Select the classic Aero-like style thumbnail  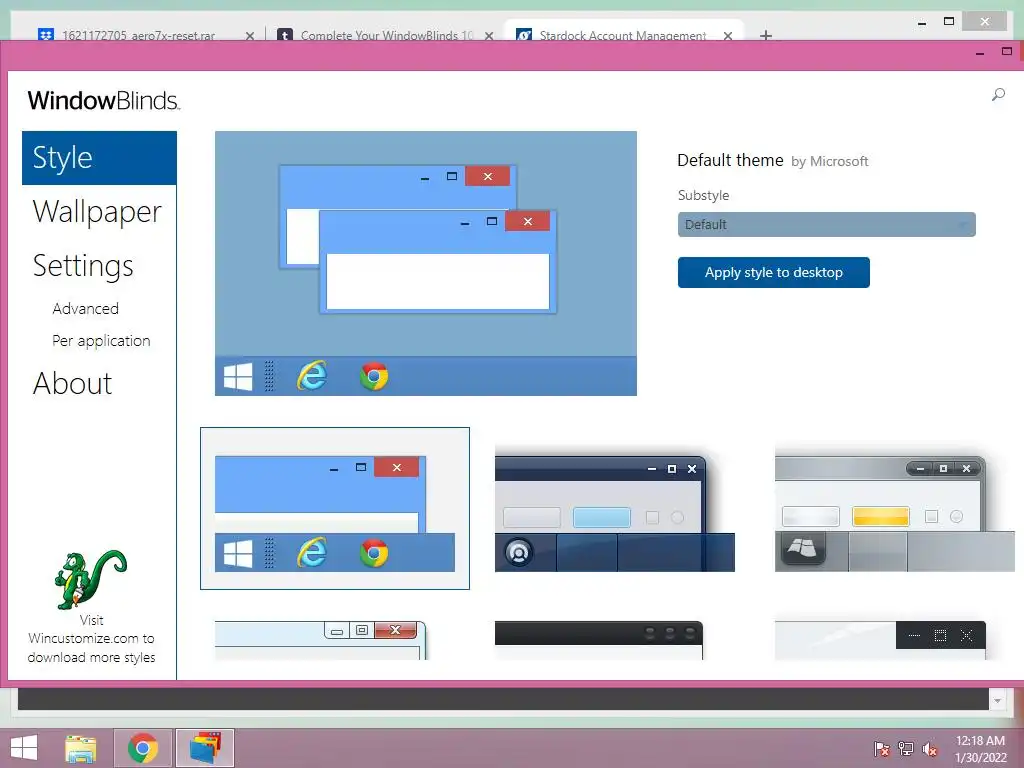point(321,640)
